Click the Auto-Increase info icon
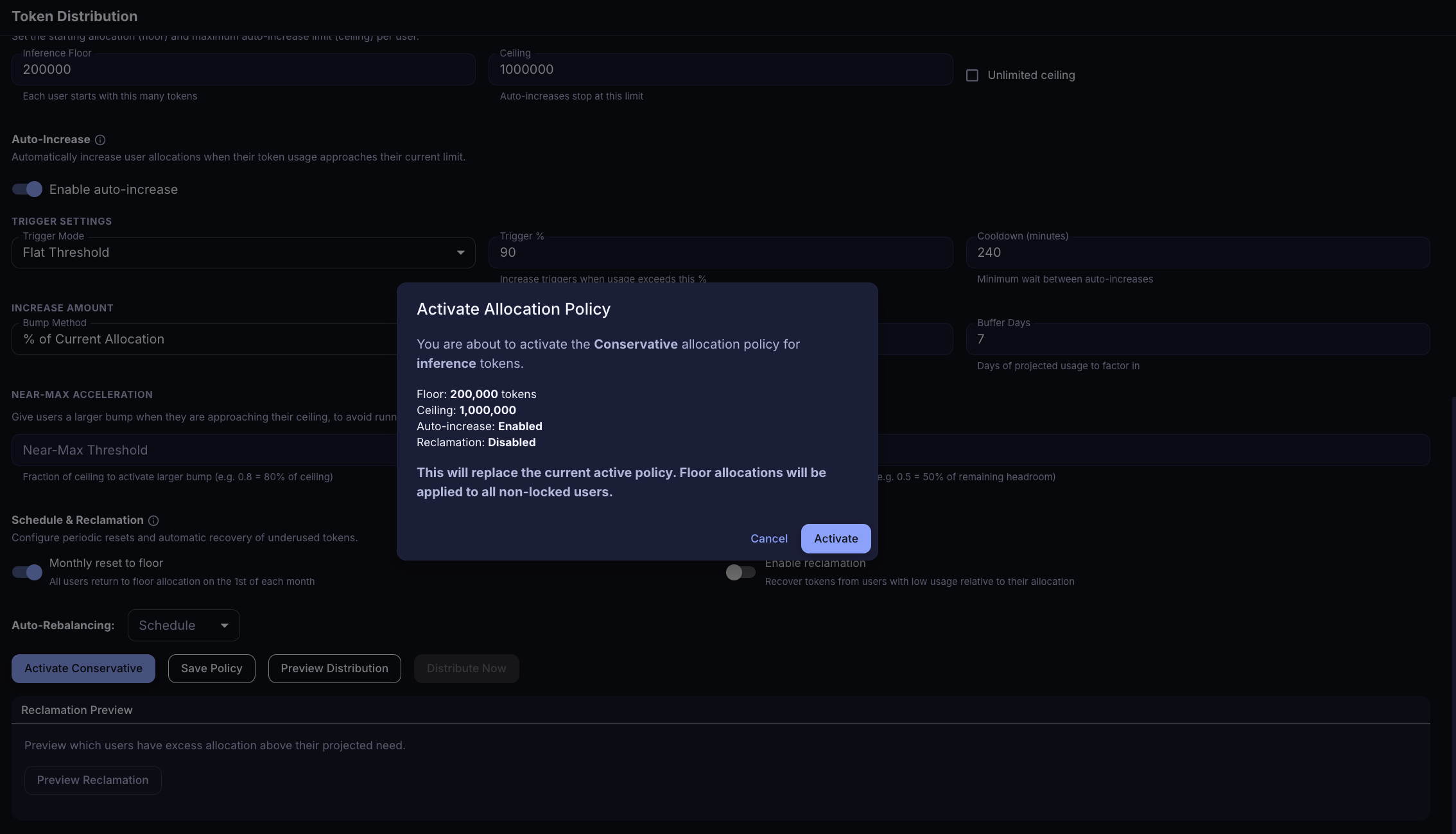 [100, 140]
